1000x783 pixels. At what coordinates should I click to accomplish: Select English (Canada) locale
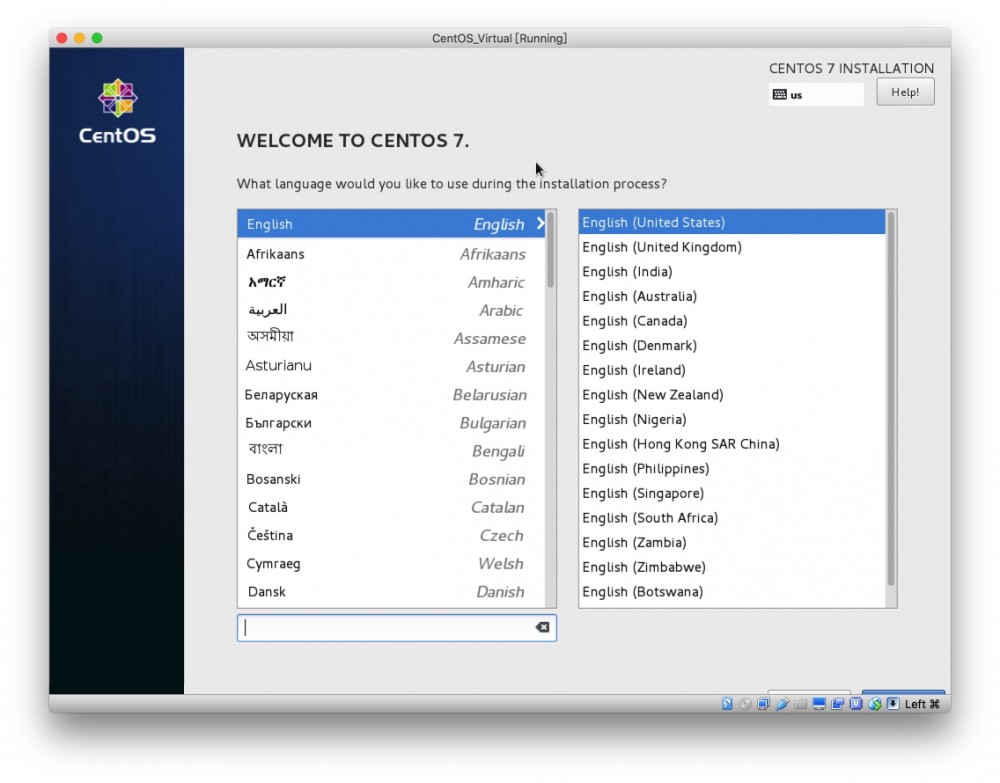(x=732, y=321)
